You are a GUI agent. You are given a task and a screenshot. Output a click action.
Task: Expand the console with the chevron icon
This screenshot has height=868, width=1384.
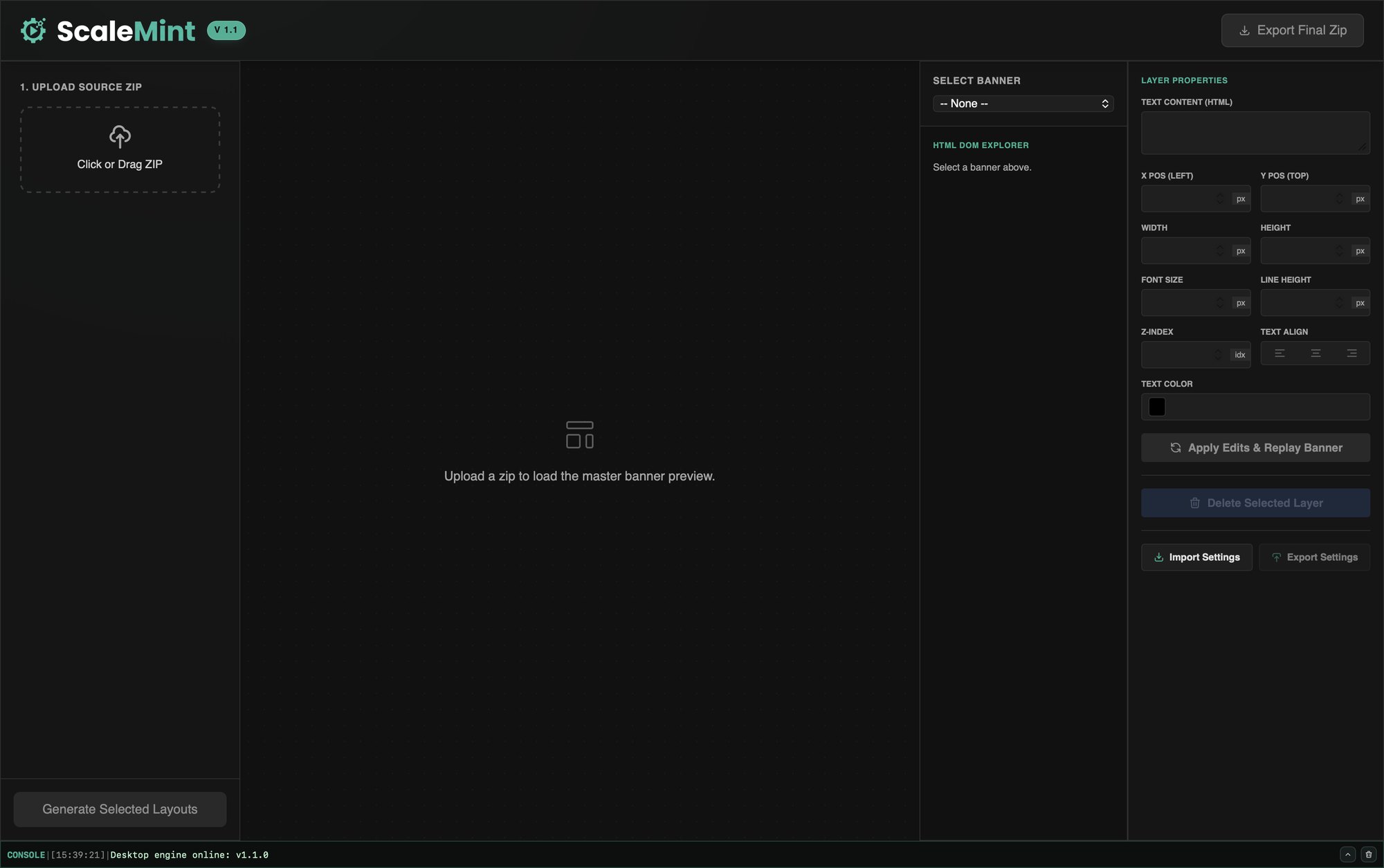tap(1347, 855)
